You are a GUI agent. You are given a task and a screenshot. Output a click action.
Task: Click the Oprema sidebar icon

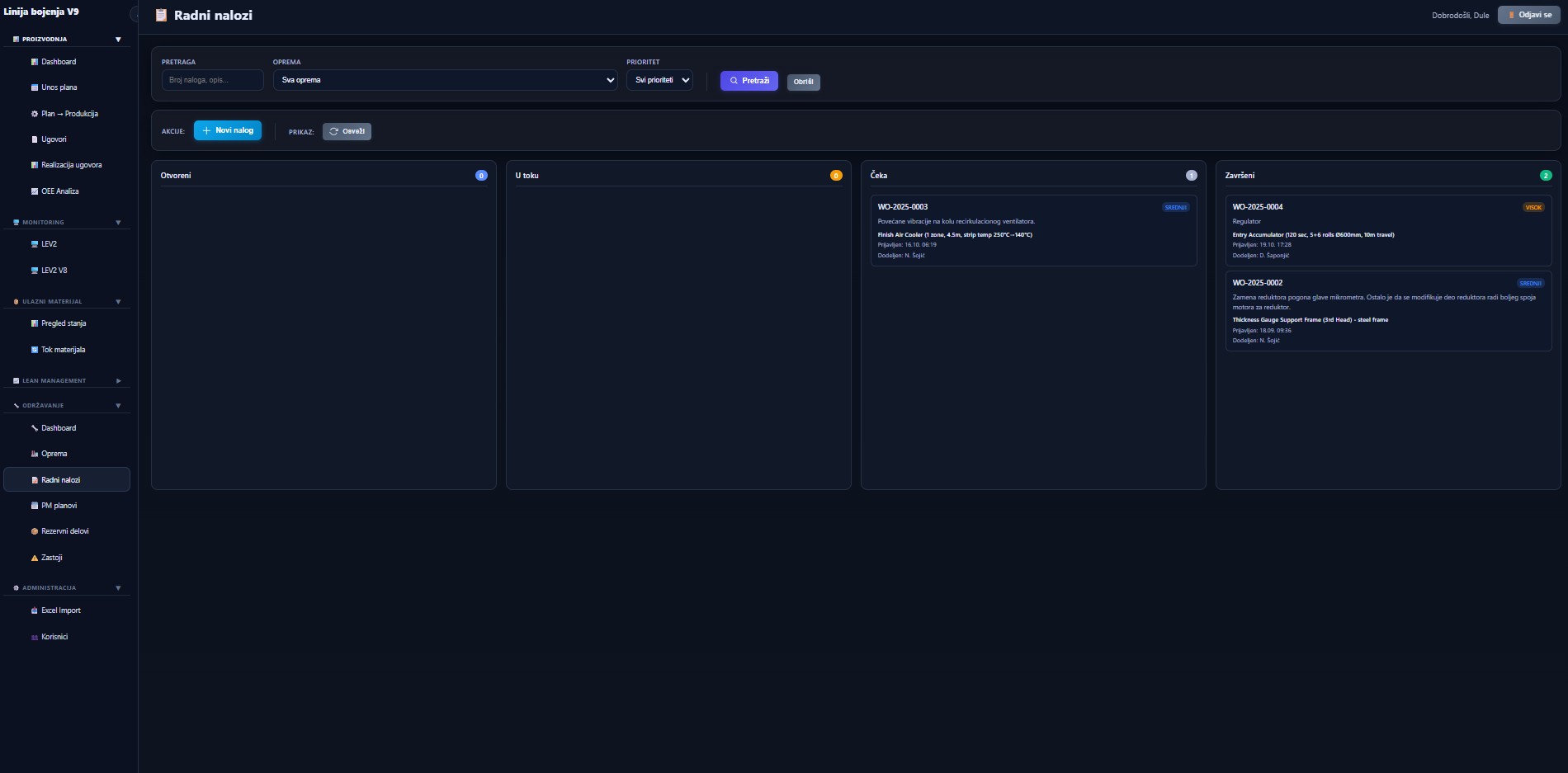(x=35, y=454)
